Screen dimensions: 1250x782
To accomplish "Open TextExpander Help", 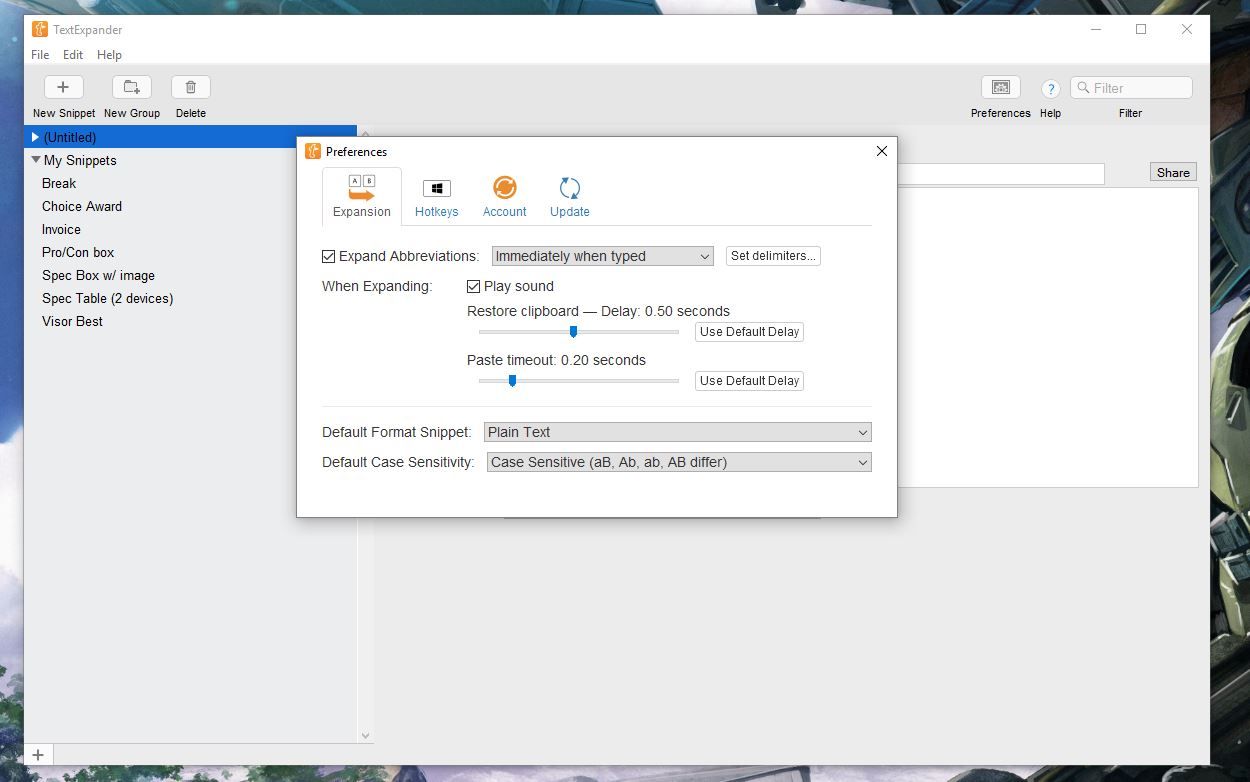I will (1051, 95).
